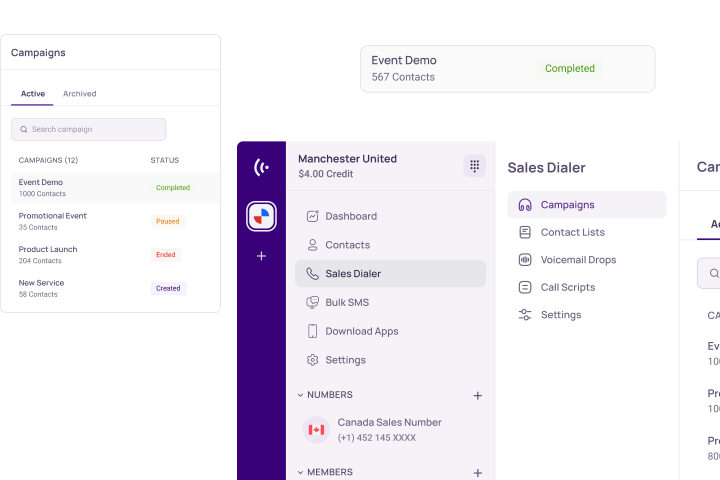Click the Completed badge in campaign list
This screenshot has width=720, height=480.
pyautogui.click(x=173, y=188)
